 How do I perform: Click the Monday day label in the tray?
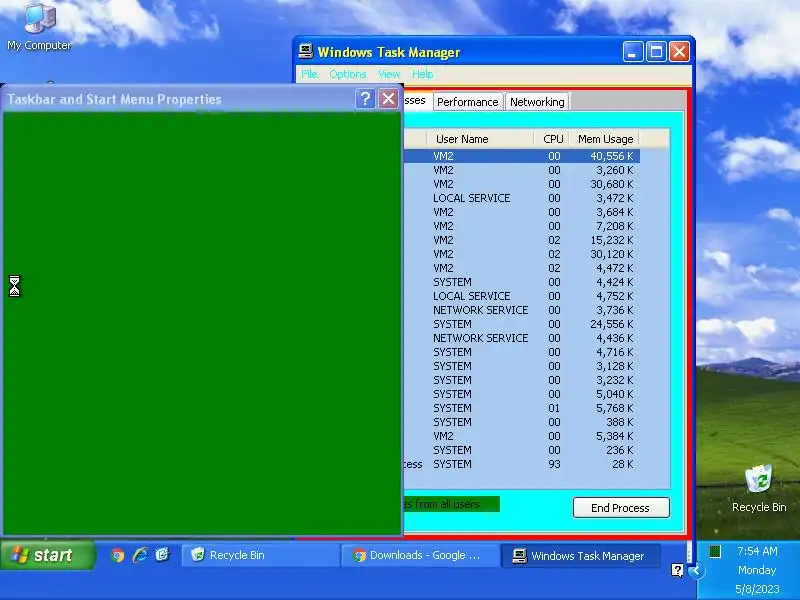[757, 570]
